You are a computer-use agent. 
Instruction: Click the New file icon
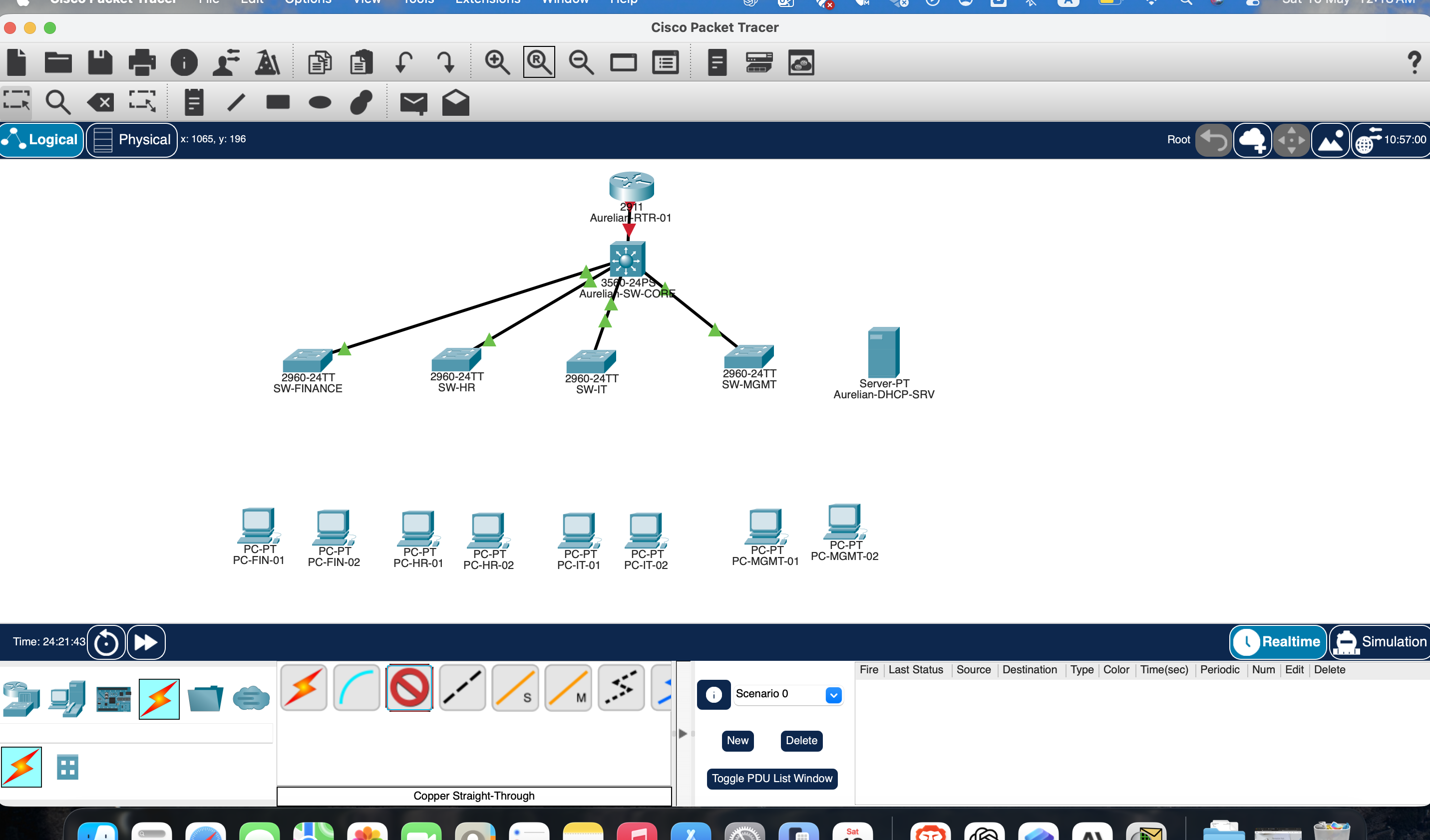[16, 62]
